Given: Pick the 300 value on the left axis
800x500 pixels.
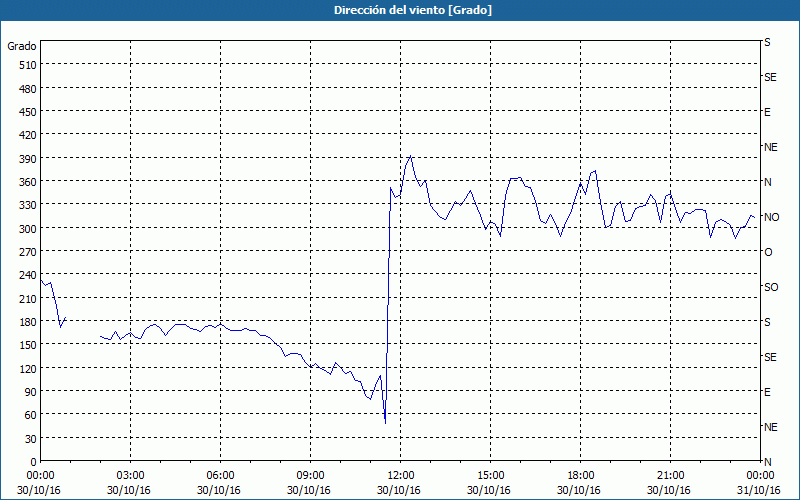Looking at the screenshot, I should tap(28, 229).
